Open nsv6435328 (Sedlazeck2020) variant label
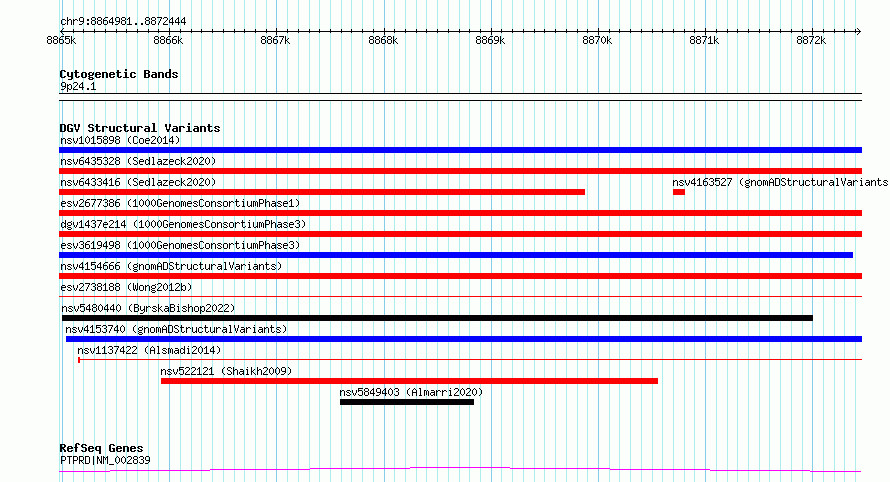890x482 pixels. (138, 161)
